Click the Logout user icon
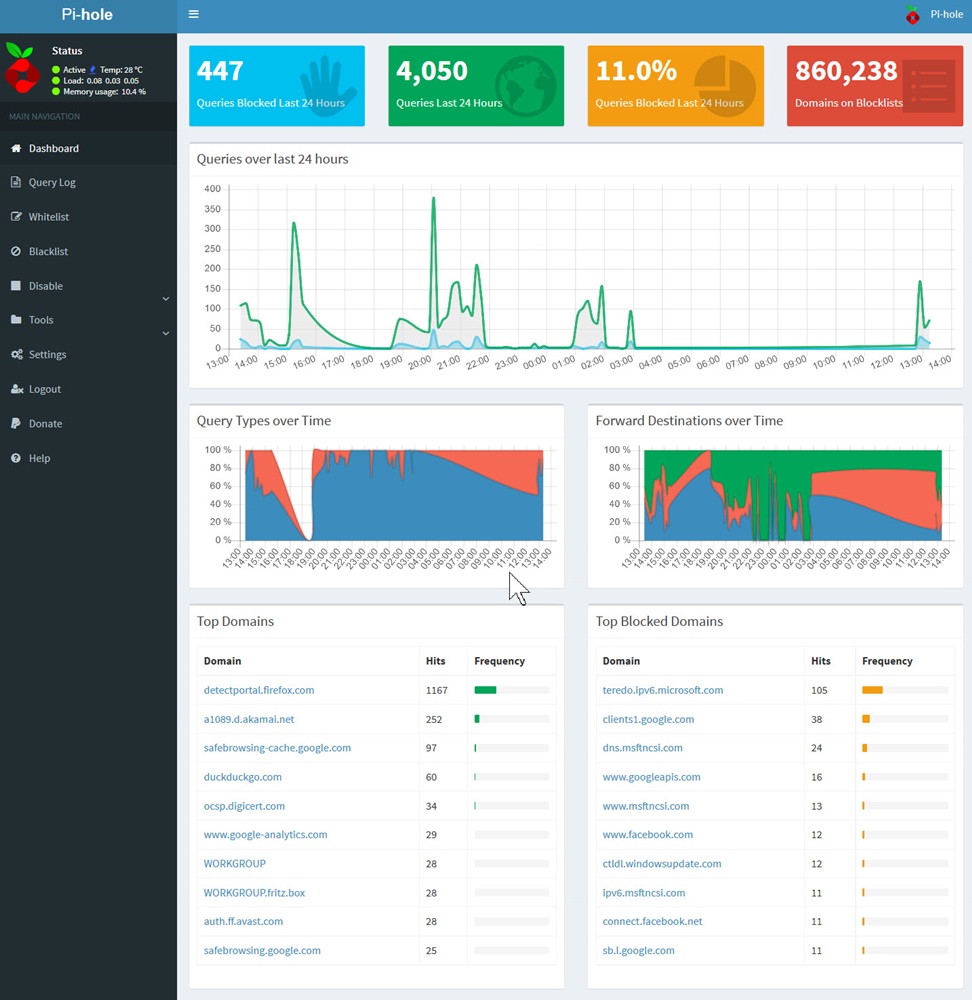This screenshot has width=972, height=1000. 16,389
